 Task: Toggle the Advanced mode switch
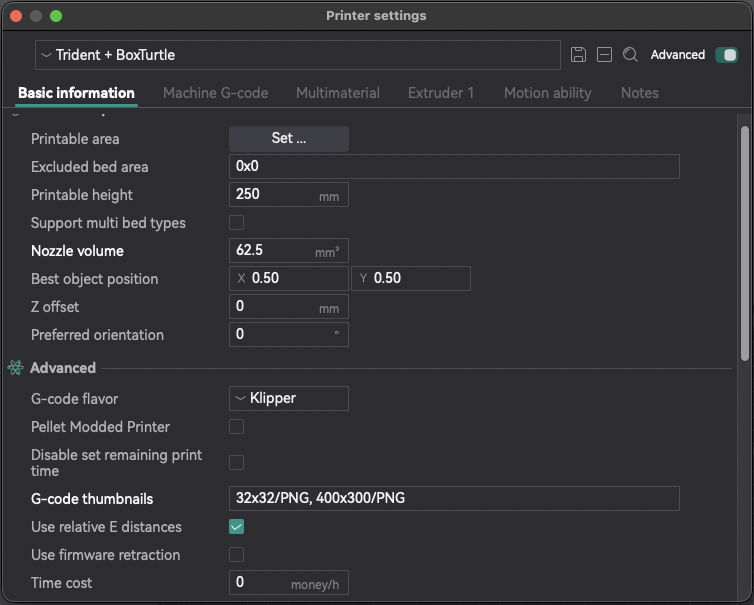[x=727, y=55]
